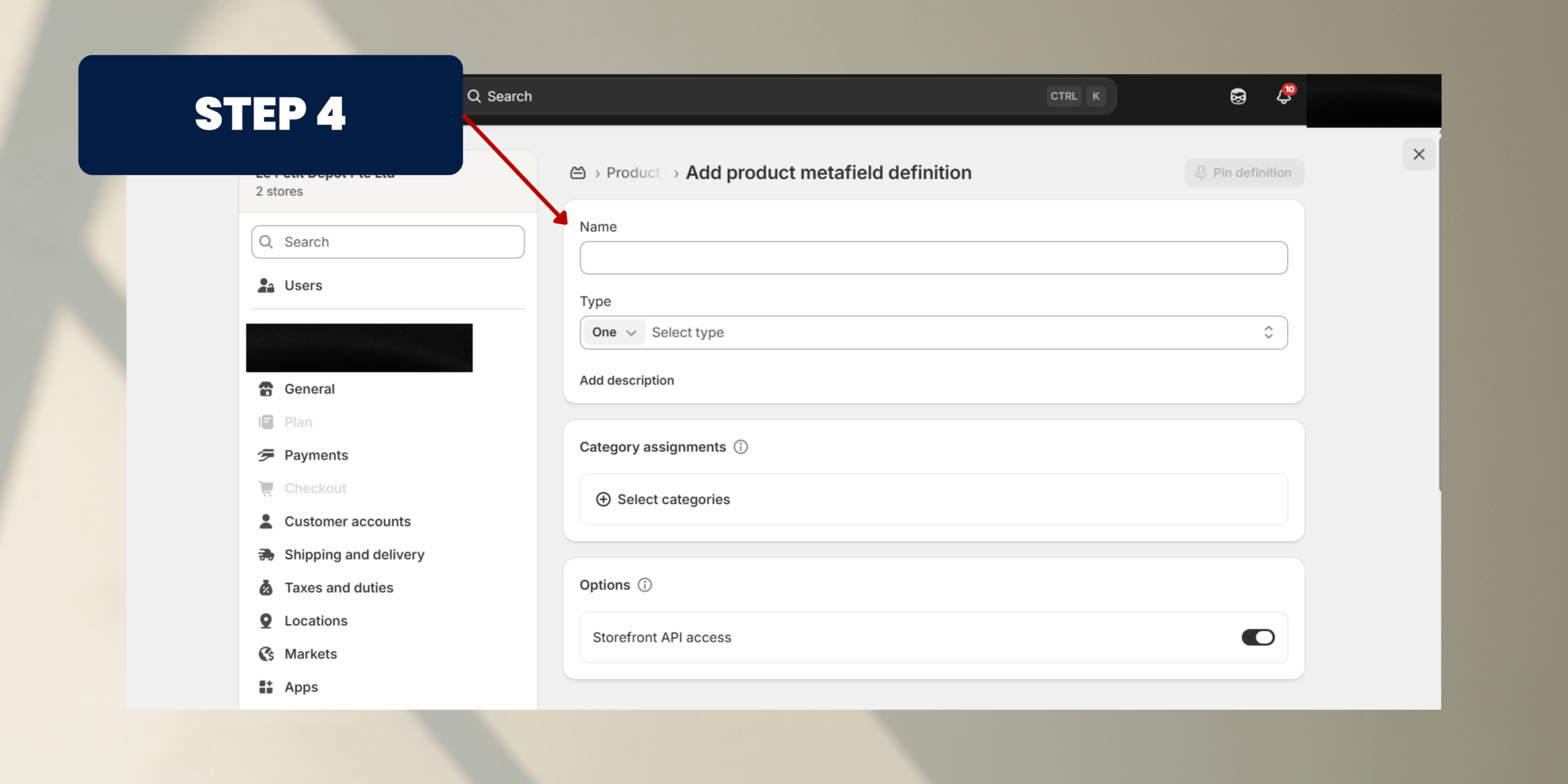Viewport: 1568px width, 784px height.
Task: Open Shipping and delivery settings
Action: pyautogui.click(x=354, y=554)
